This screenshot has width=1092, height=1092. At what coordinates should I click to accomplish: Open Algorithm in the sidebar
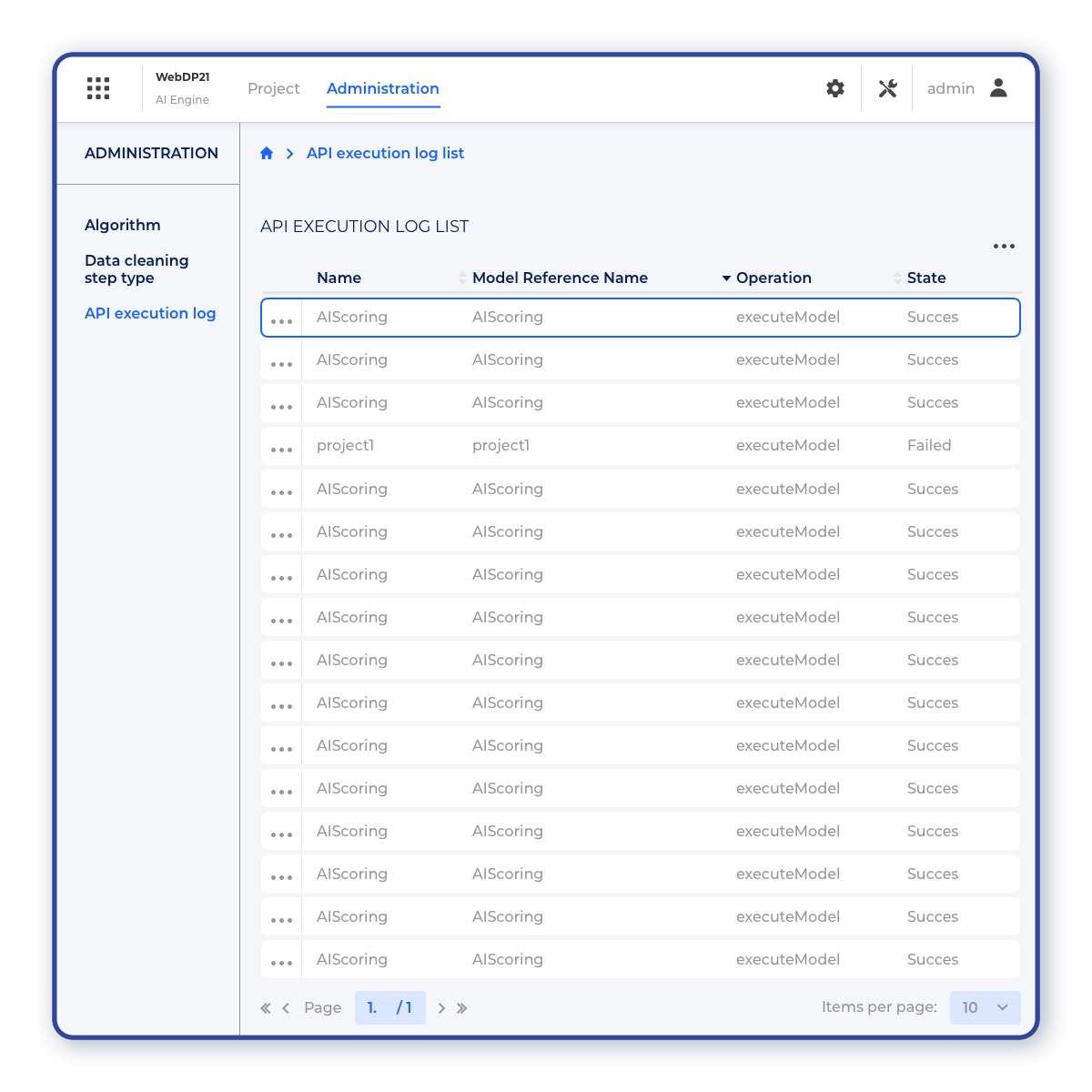click(123, 225)
